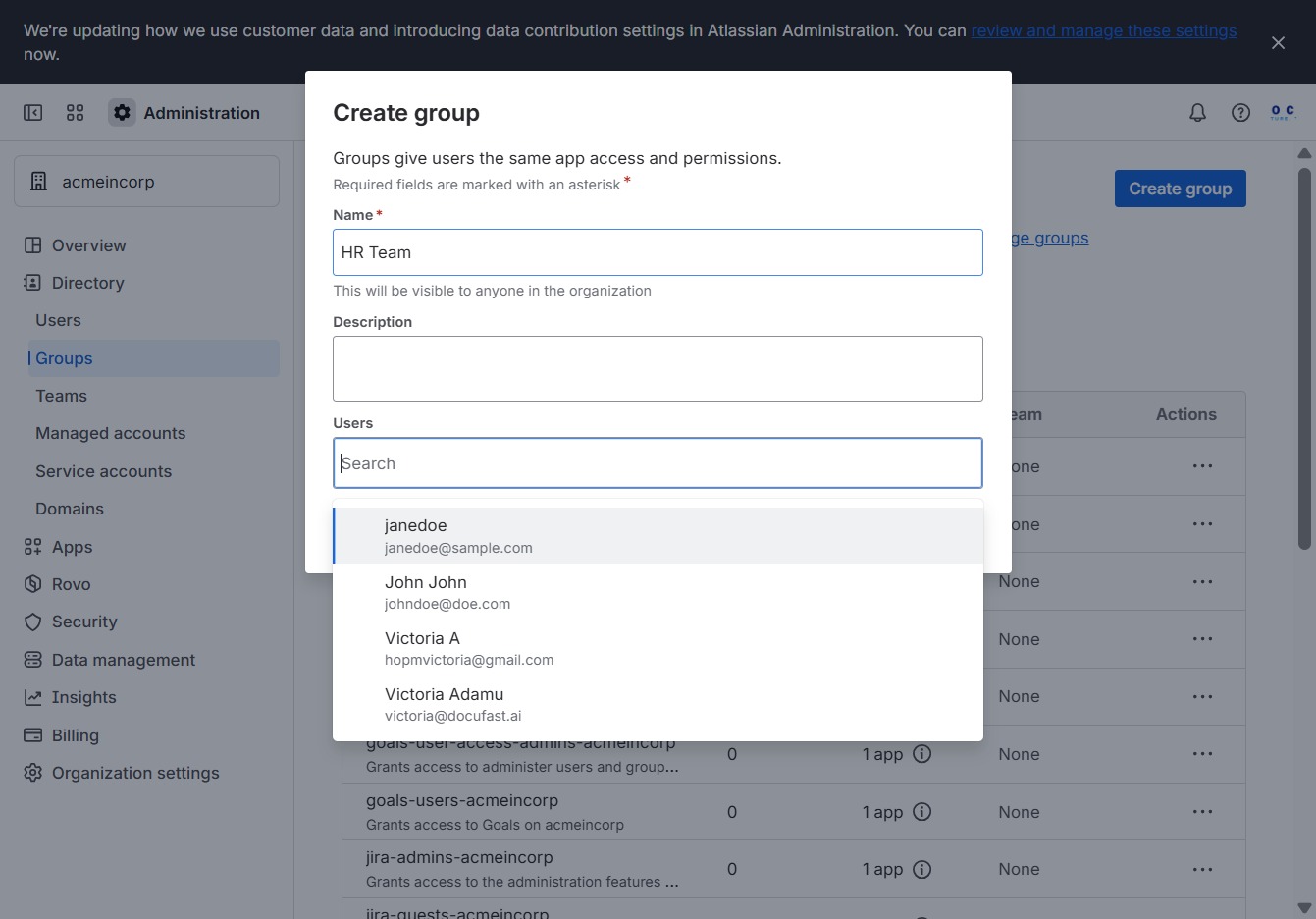
Task: Click the Users search field
Action: (658, 463)
